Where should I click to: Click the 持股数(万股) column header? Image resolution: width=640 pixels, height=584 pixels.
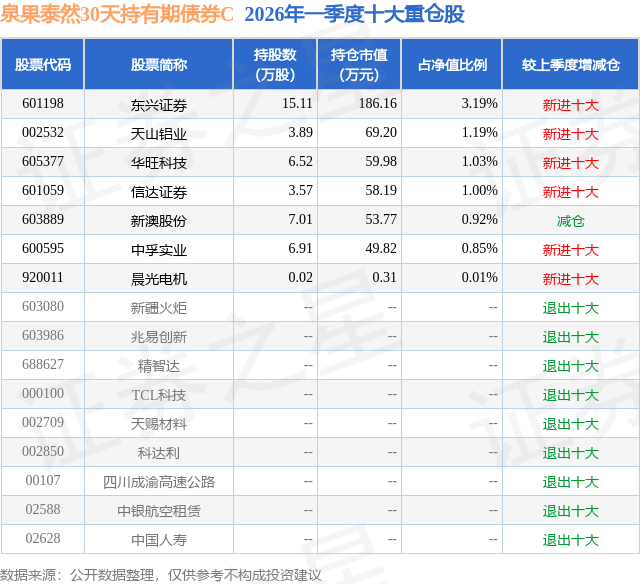tap(275, 64)
